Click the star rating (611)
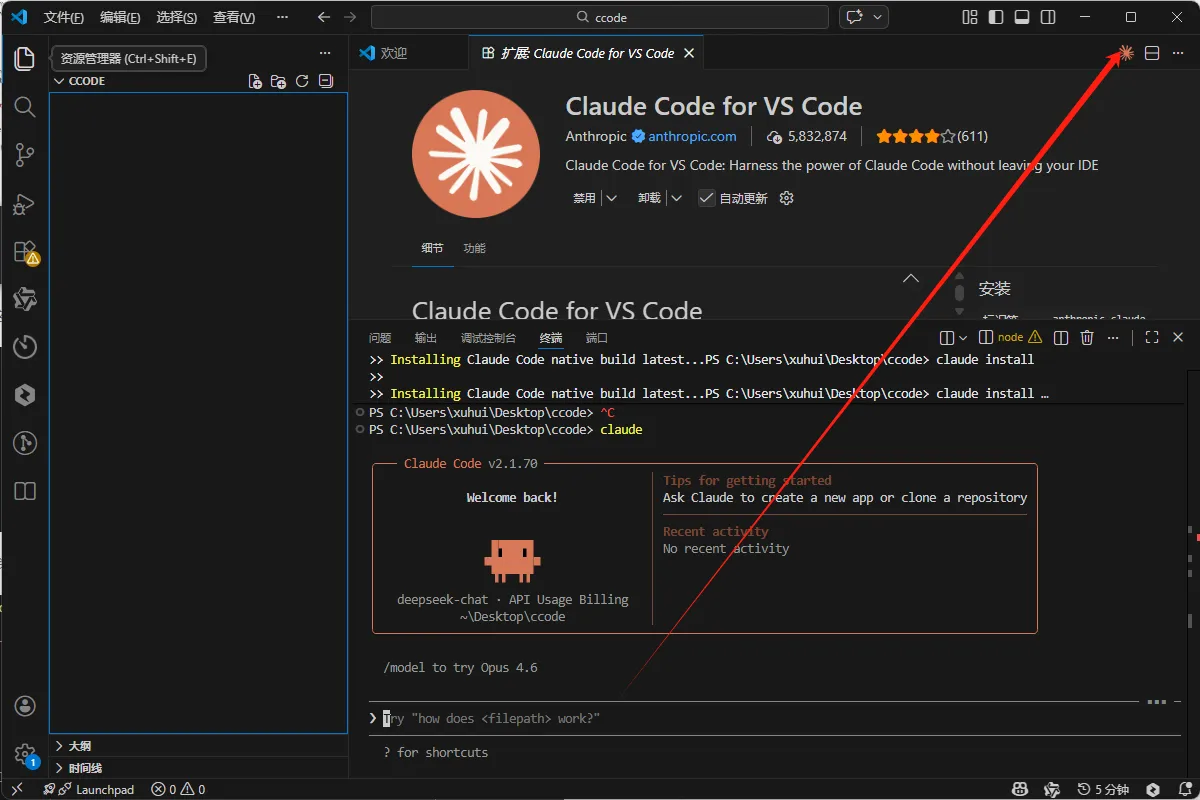The height and width of the screenshot is (800, 1200). click(932, 136)
